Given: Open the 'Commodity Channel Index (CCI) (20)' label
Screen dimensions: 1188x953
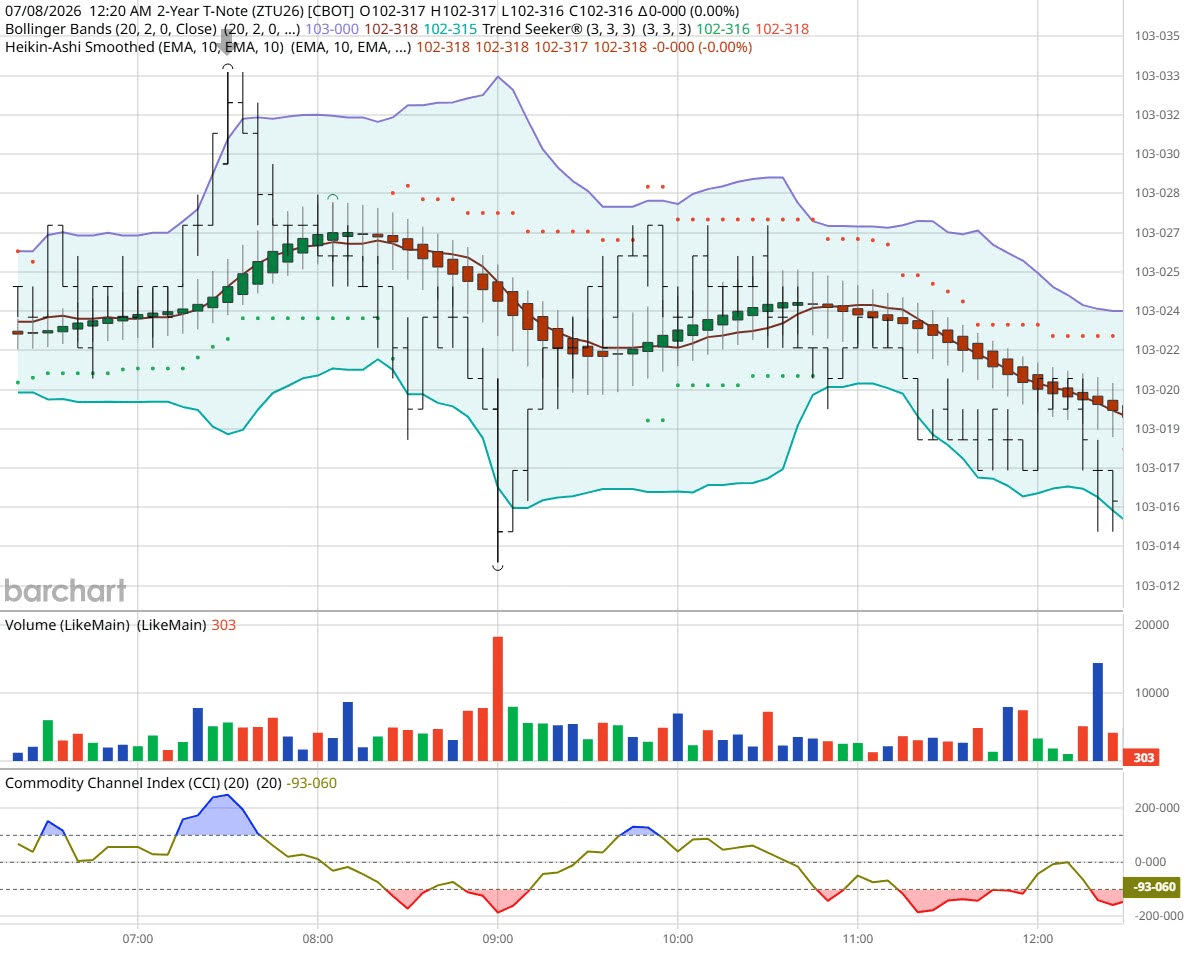Looking at the screenshot, I should pos(127,783).
